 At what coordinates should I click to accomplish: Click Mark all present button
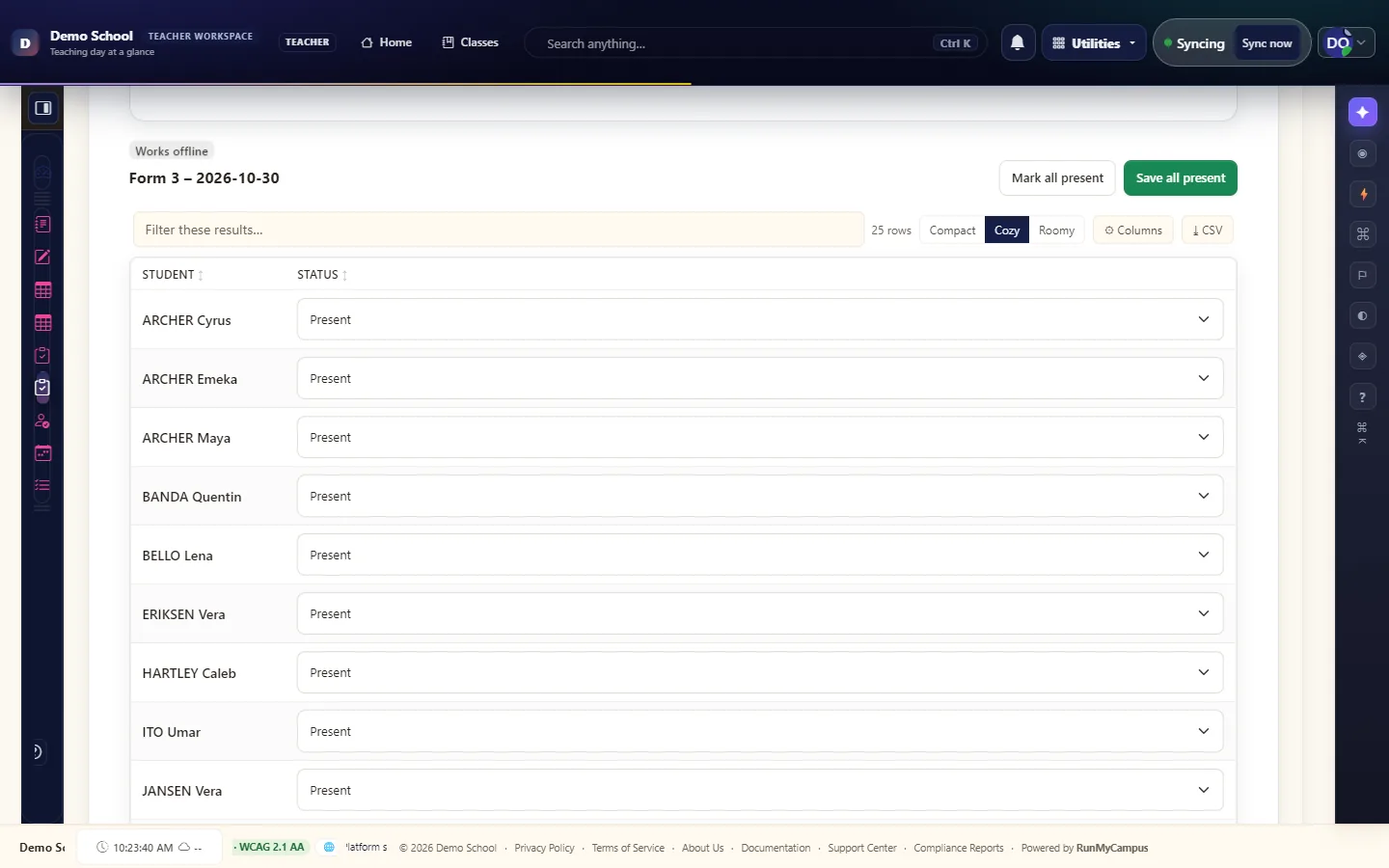1057,178
